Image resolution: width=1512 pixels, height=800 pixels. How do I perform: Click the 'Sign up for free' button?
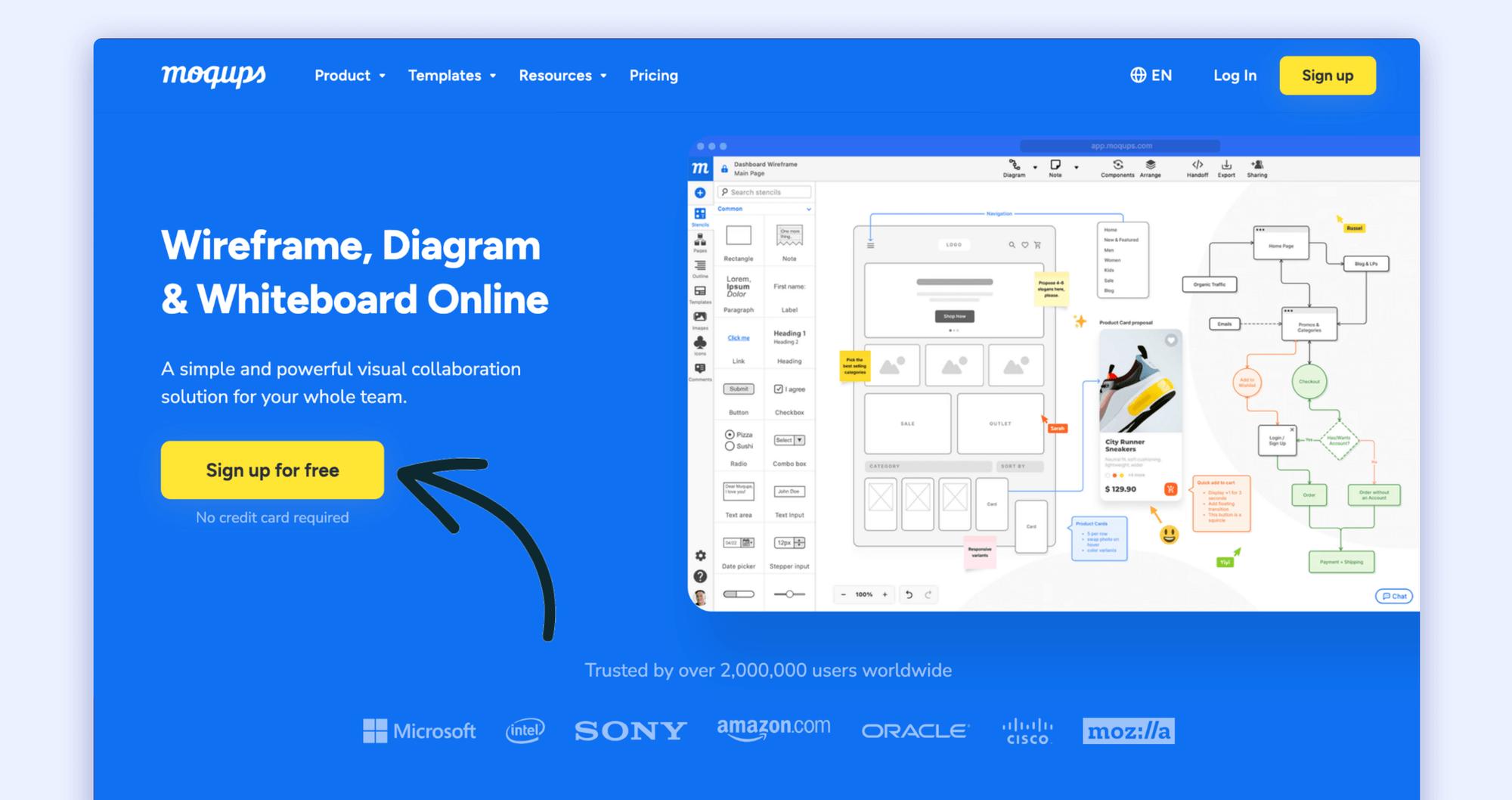pyautogui.click(x=272, y=470)
